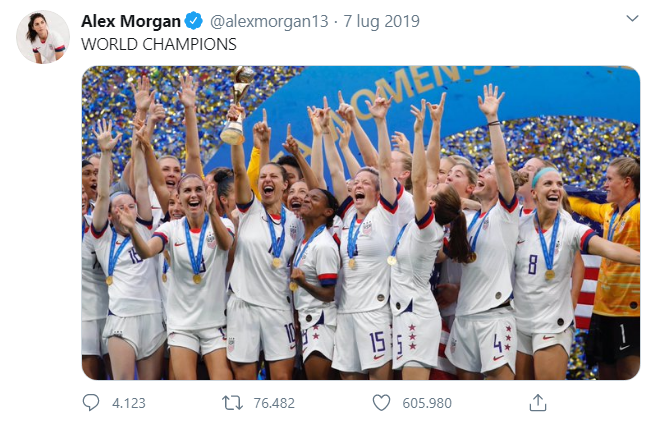Click the share upload icon
Image resolution: width=657 pixels, height=421 pixels.
[537, 402]
